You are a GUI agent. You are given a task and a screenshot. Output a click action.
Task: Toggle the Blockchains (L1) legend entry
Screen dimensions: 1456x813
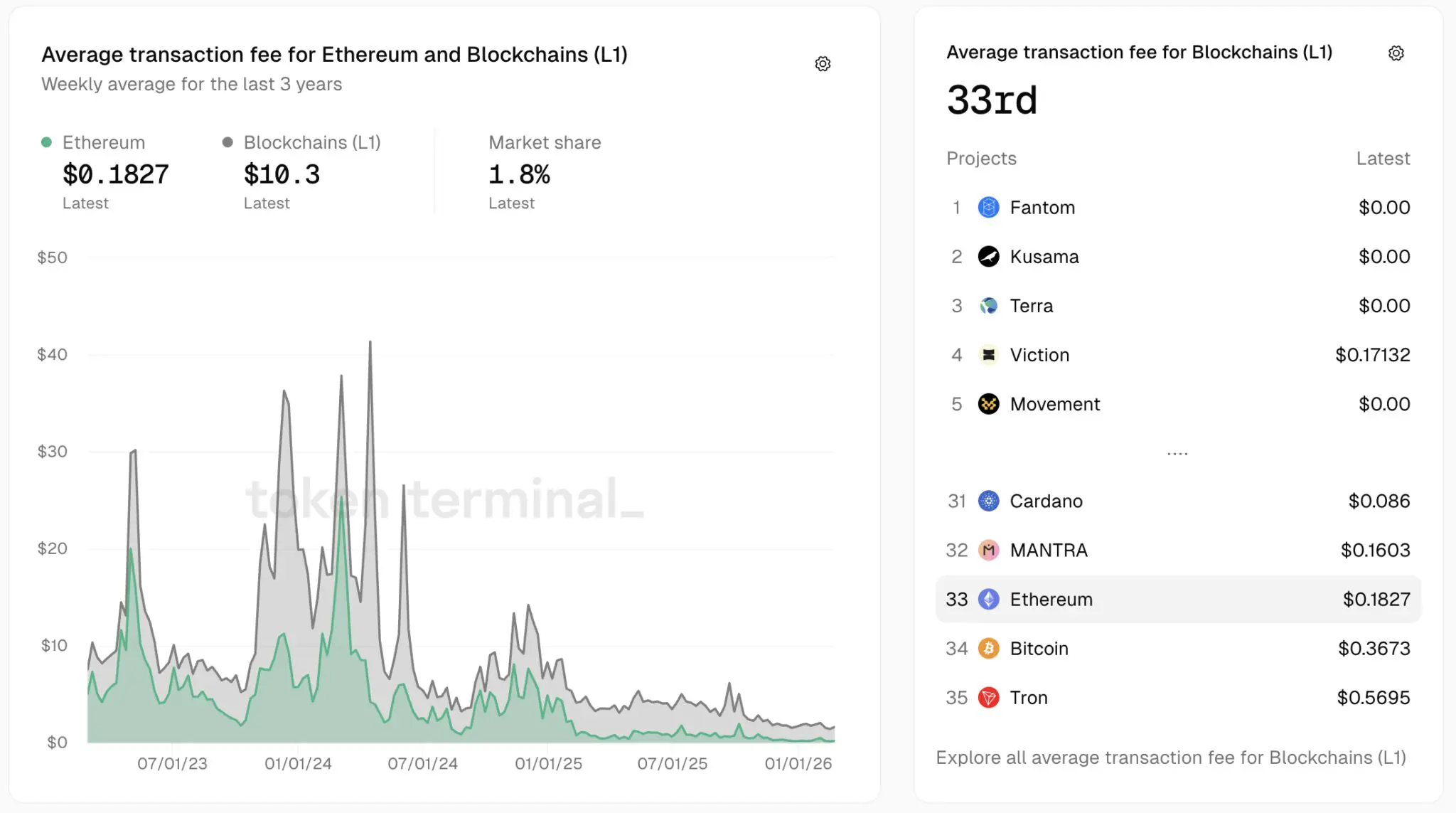[x=311, y=142]
